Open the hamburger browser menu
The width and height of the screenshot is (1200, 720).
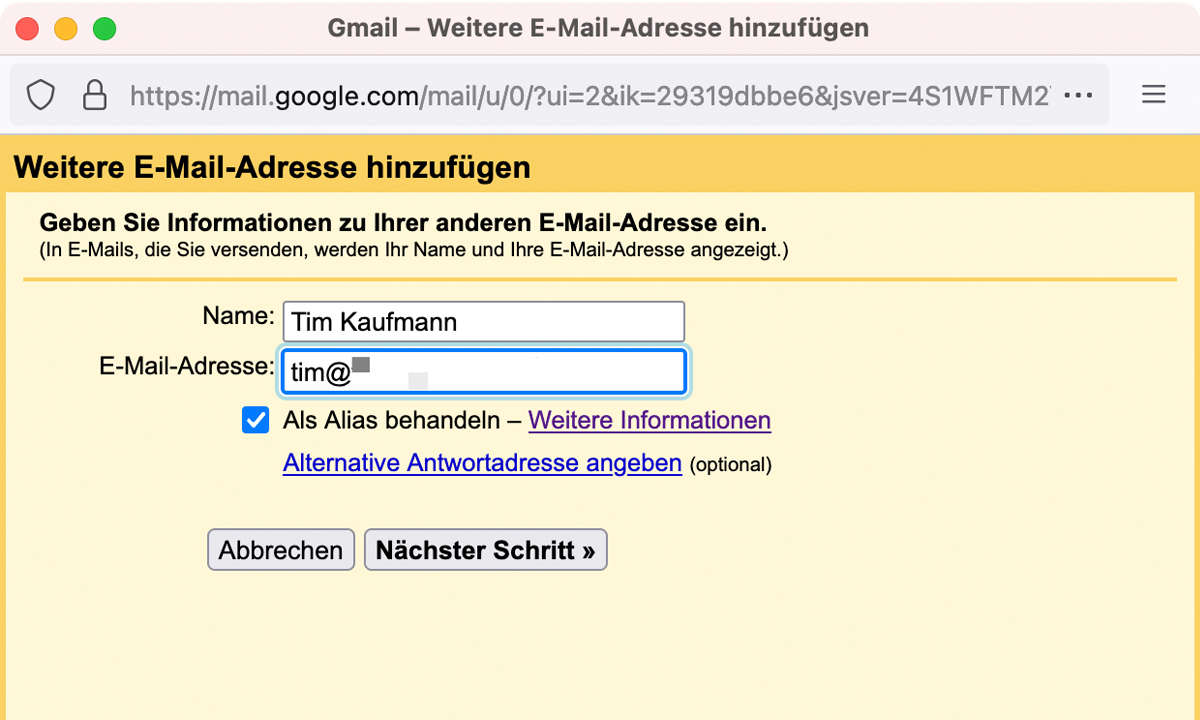click(x=1154, y=95)
